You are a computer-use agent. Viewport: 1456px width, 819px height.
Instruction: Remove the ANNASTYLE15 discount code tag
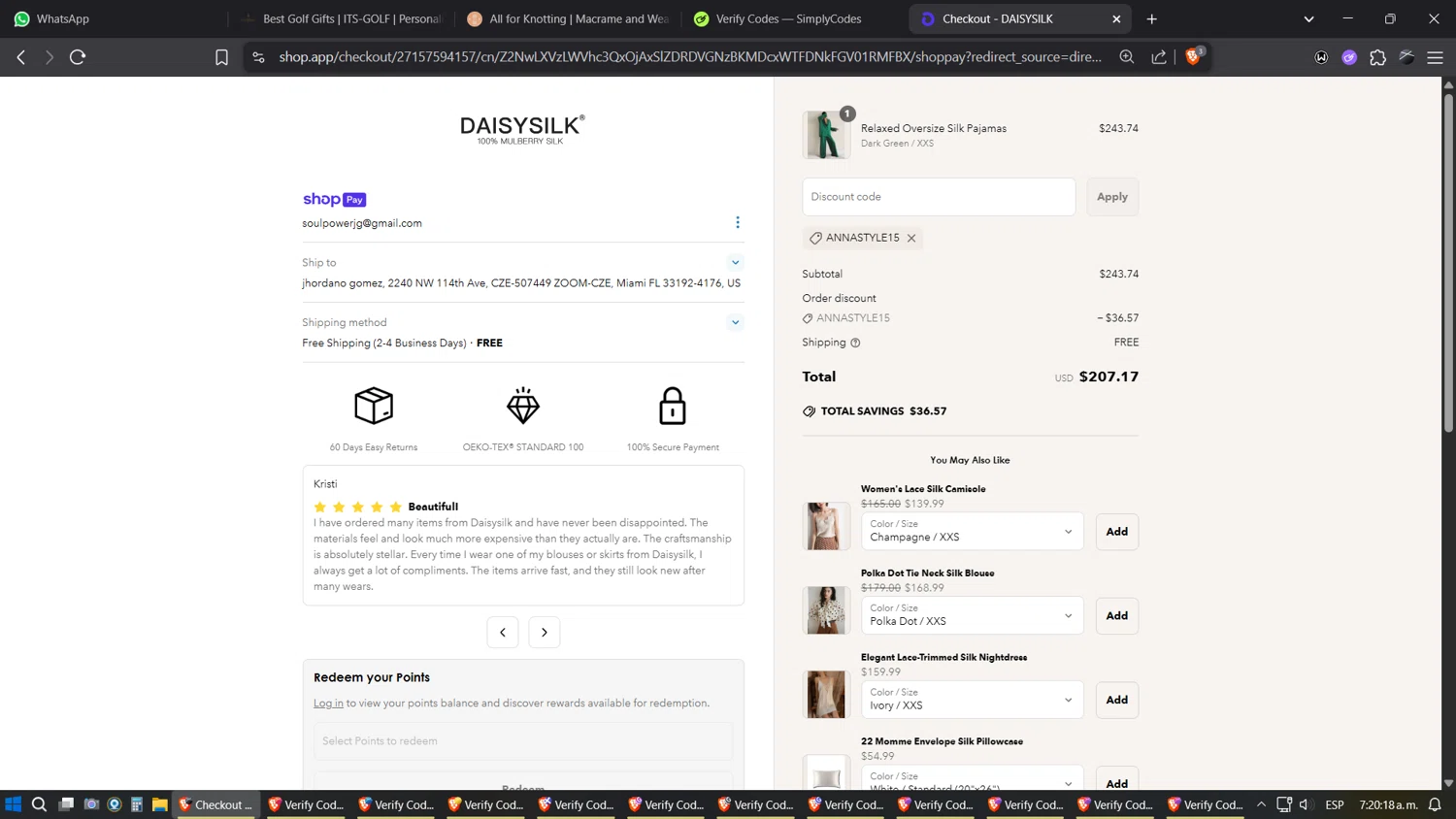pyautogui.click(x=911, y=238)
